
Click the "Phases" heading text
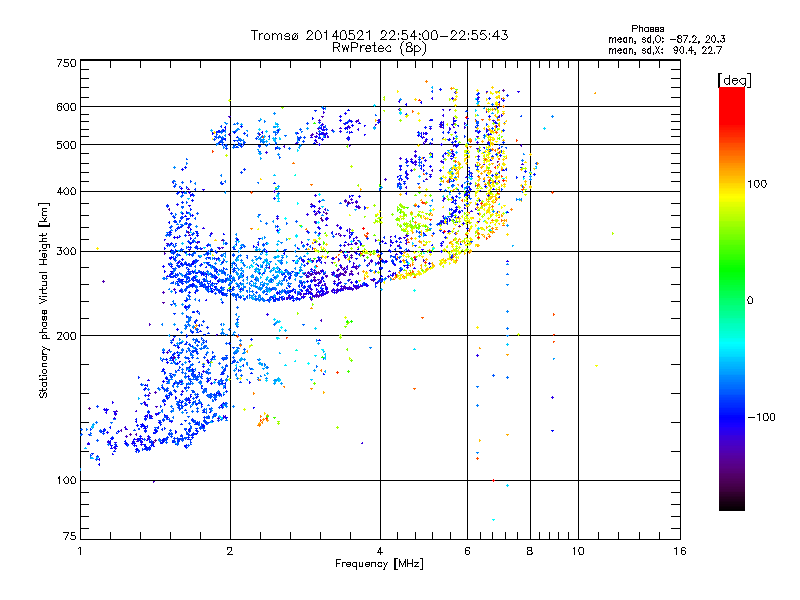coord(647,29)
